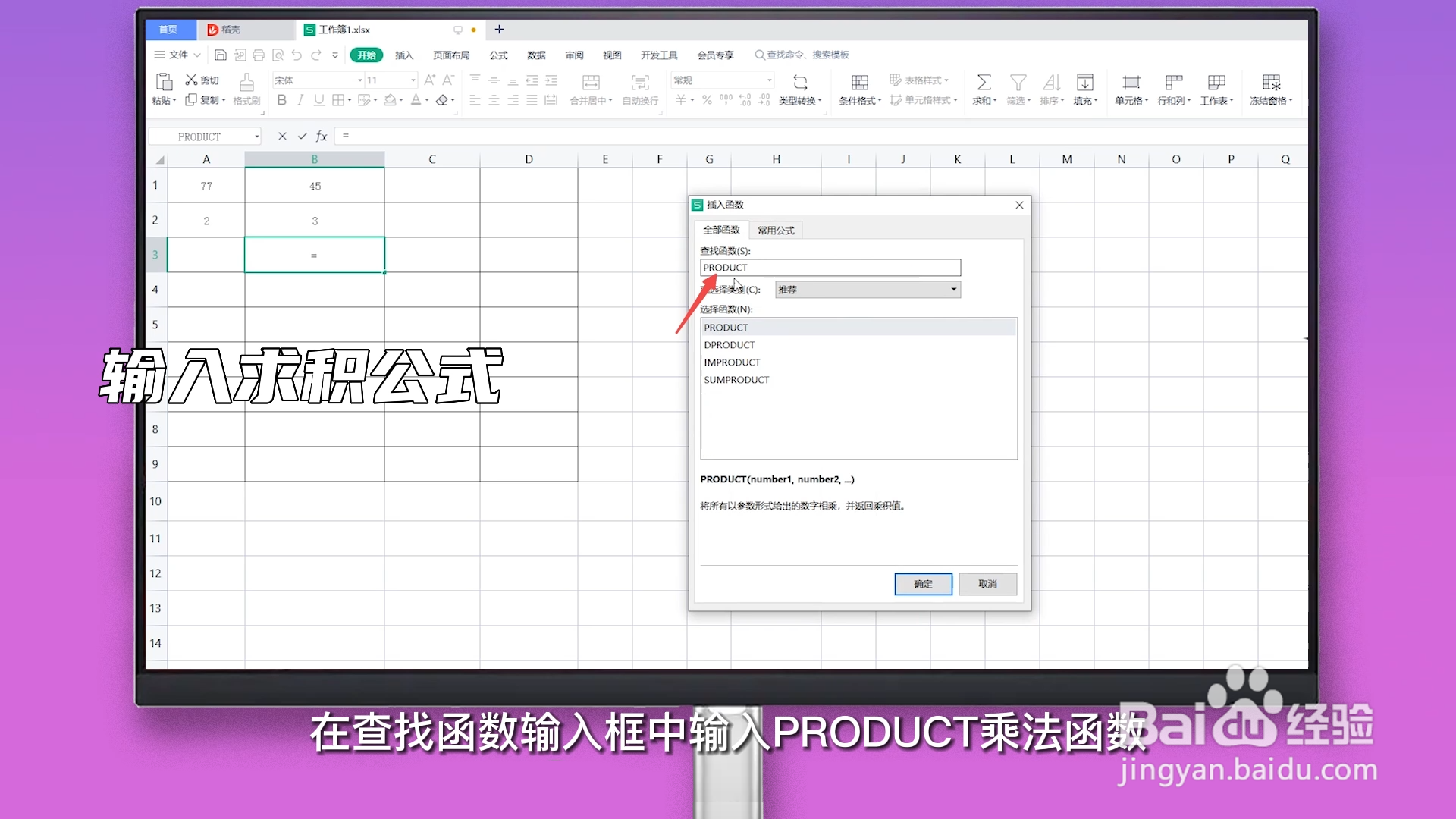The width and height of the screenshot is (1456, 819).
Task: Open the 插入函数 fx button on formula bar
Action: pos(321,136)
